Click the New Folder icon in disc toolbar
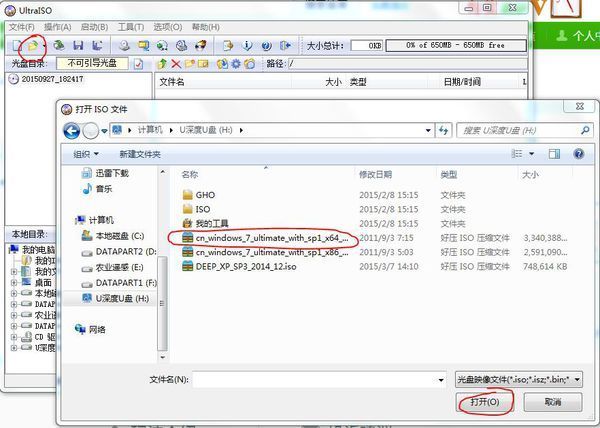 pyautogui.click(x=190, y=63)
